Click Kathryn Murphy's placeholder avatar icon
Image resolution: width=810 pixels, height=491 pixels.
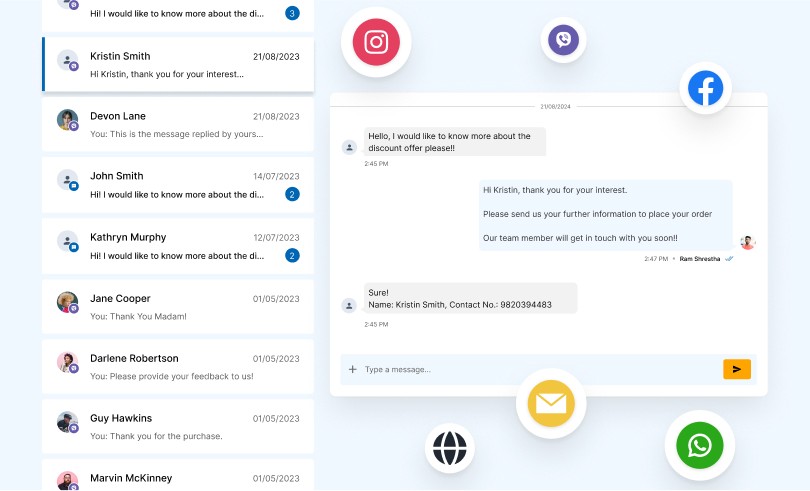67,241
